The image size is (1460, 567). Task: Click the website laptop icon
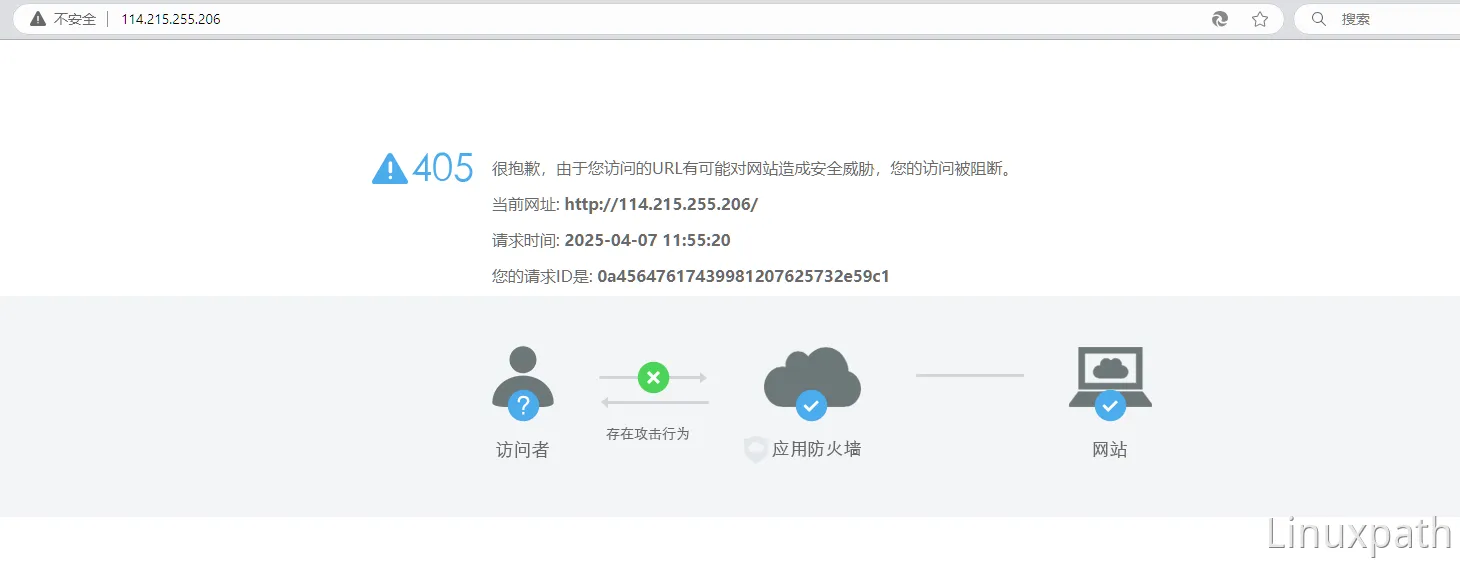coord(1110,376)
